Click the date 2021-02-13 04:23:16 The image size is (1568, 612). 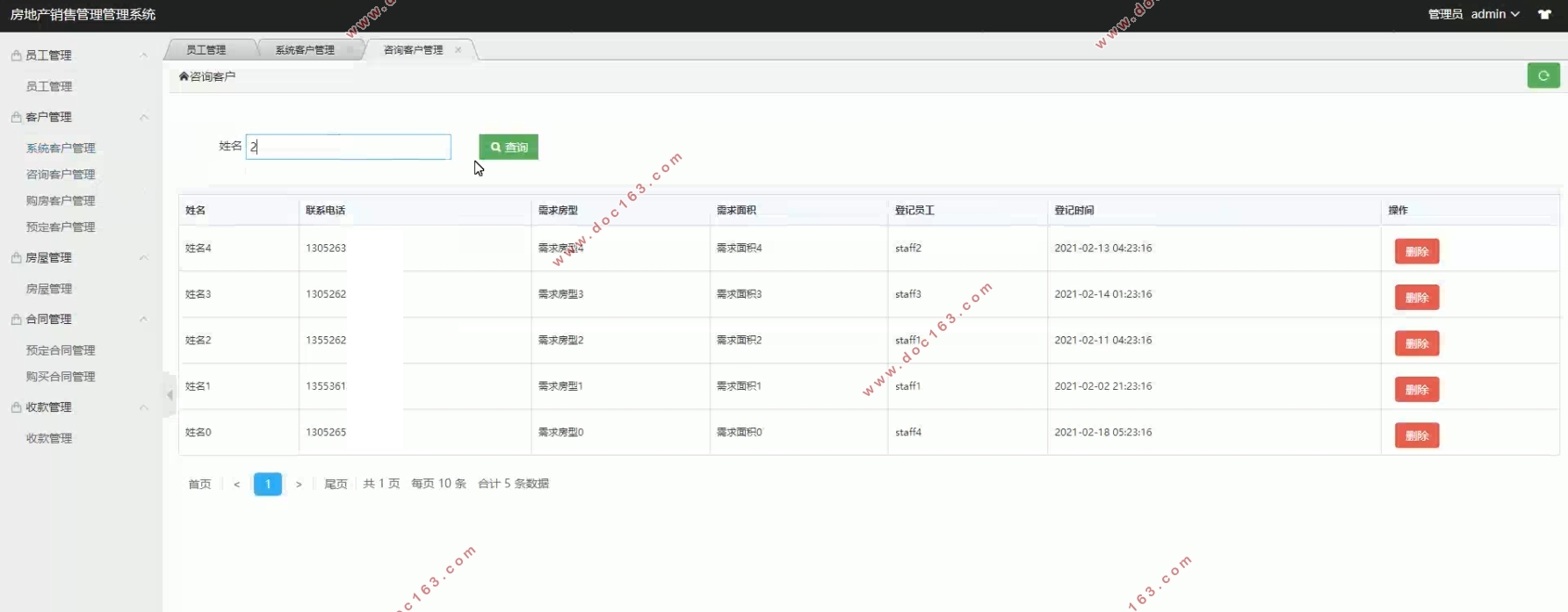(1103, 248)
